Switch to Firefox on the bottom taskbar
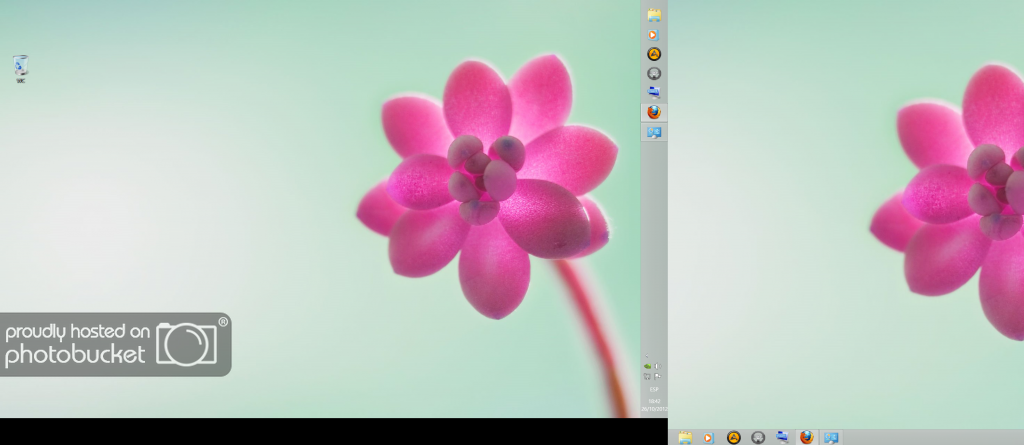Viewport: 1024px width, 445px height. [x=807, y=437]
